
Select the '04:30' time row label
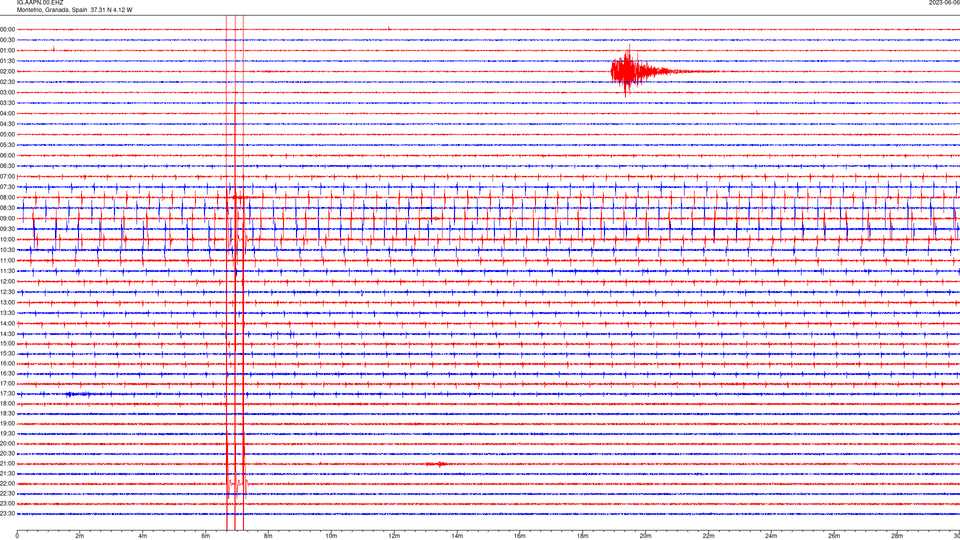click(7, 124)
